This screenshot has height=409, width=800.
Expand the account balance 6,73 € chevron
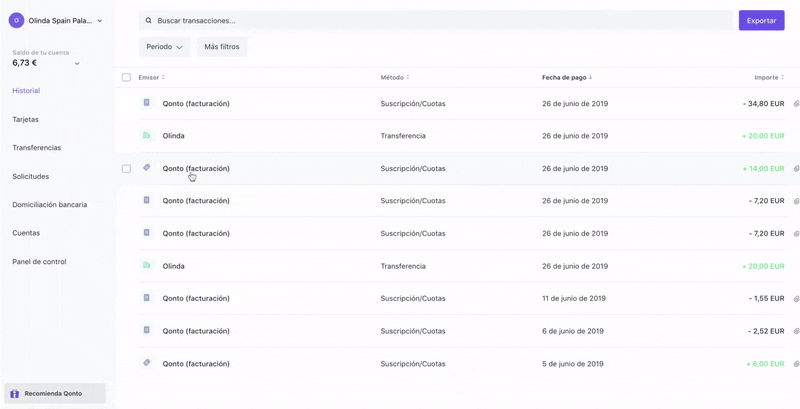[x=77, y=64]
